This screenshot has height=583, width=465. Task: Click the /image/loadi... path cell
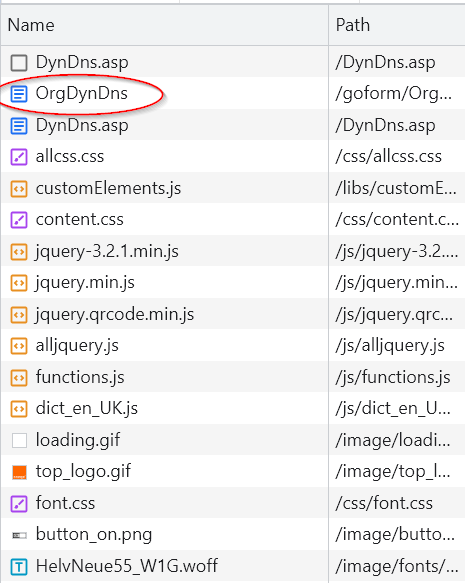pos(397,440)
